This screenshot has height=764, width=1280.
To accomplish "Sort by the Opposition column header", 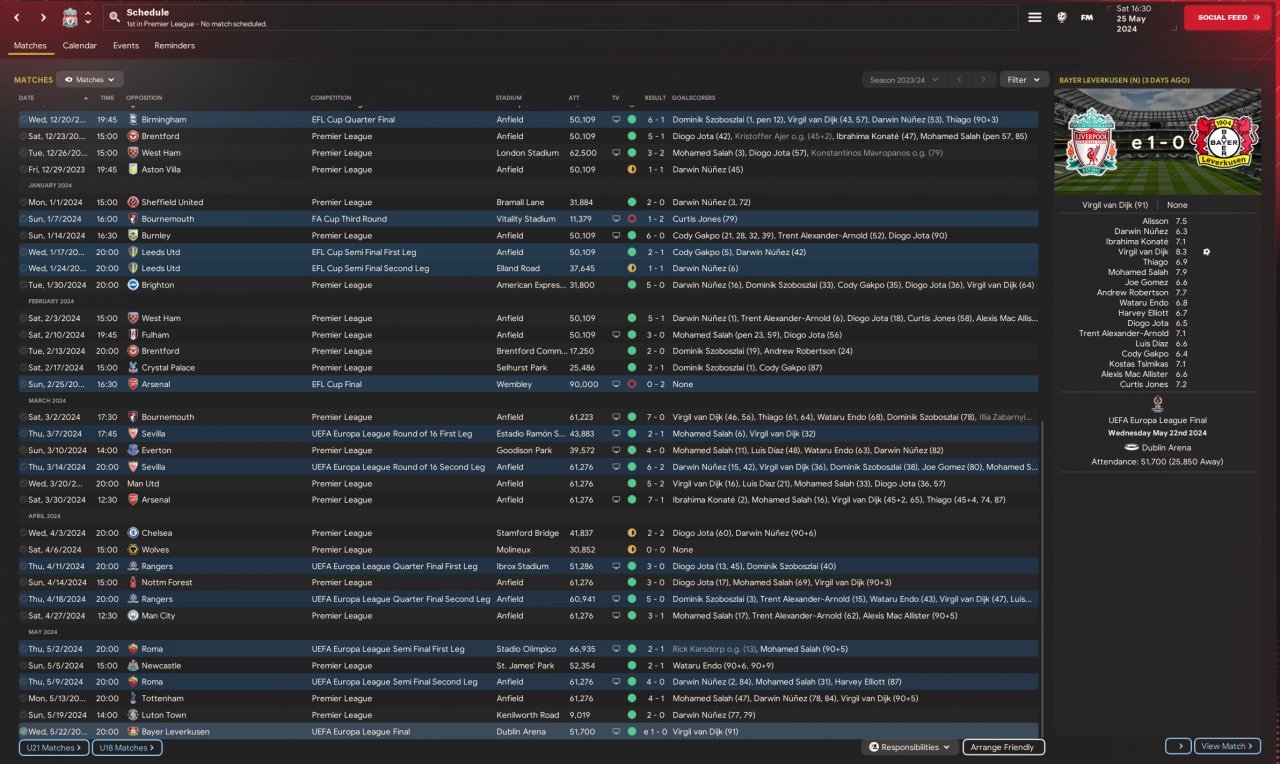I will tap(144, 98).
